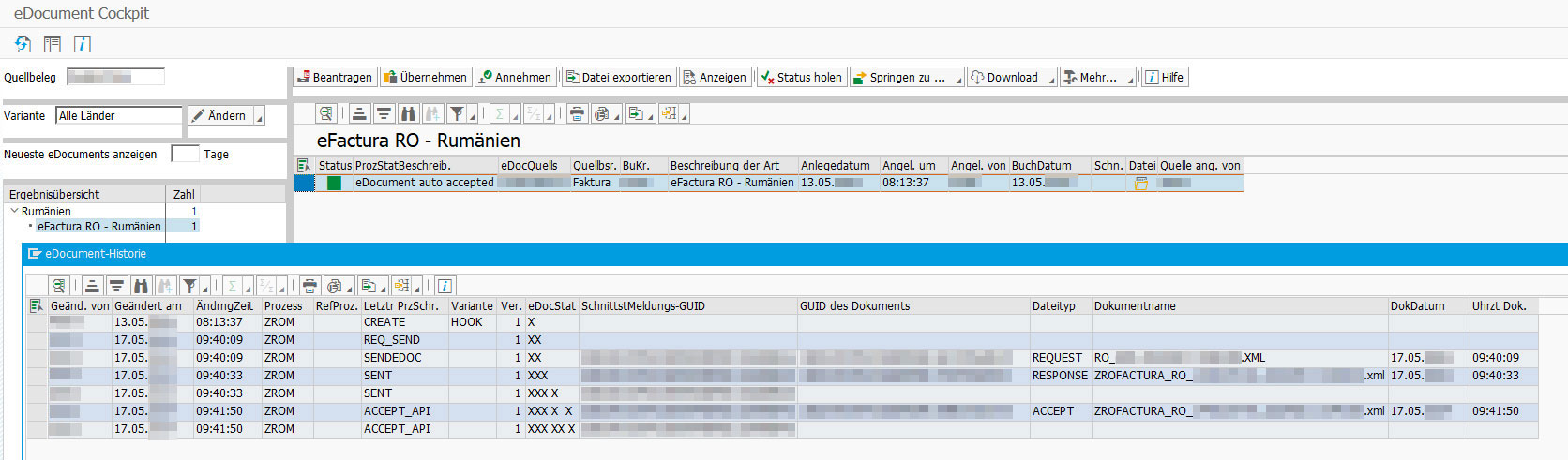Select eFactura RO - Rumänien in the tree

[x=98, y=227]
